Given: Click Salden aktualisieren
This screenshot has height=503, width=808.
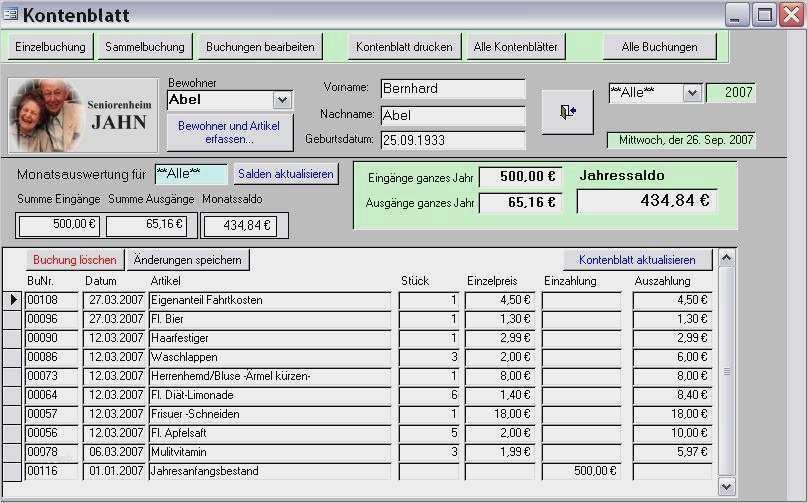Looking at the screenshot, I should [x=286, y=174].
